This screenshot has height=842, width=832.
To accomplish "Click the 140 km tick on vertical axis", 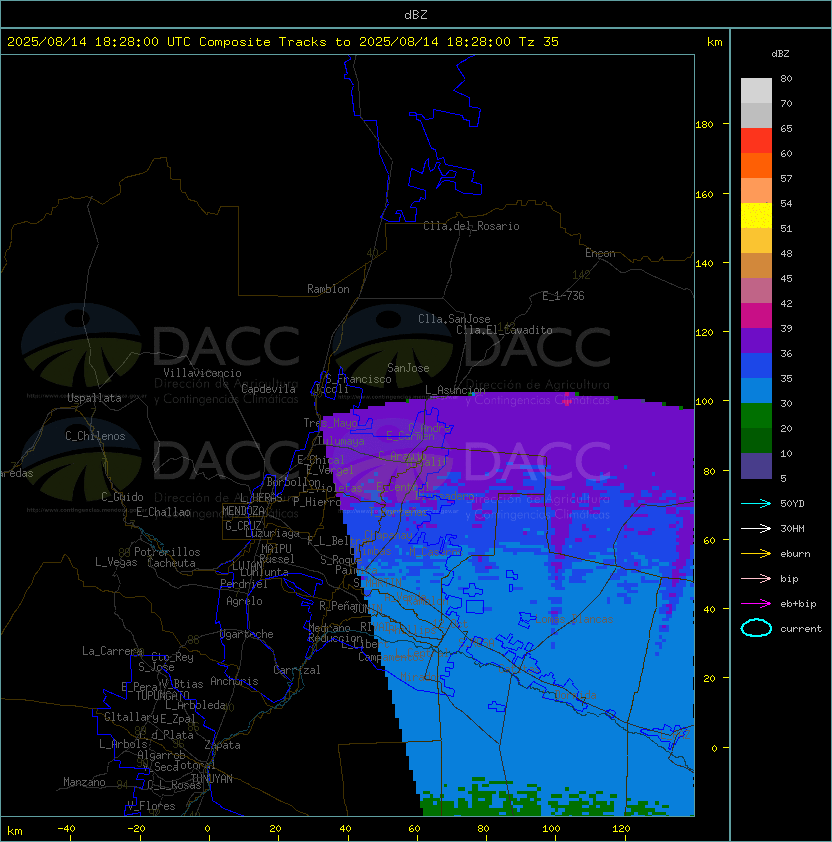I will pyautogui.click(x=704, y=263).
